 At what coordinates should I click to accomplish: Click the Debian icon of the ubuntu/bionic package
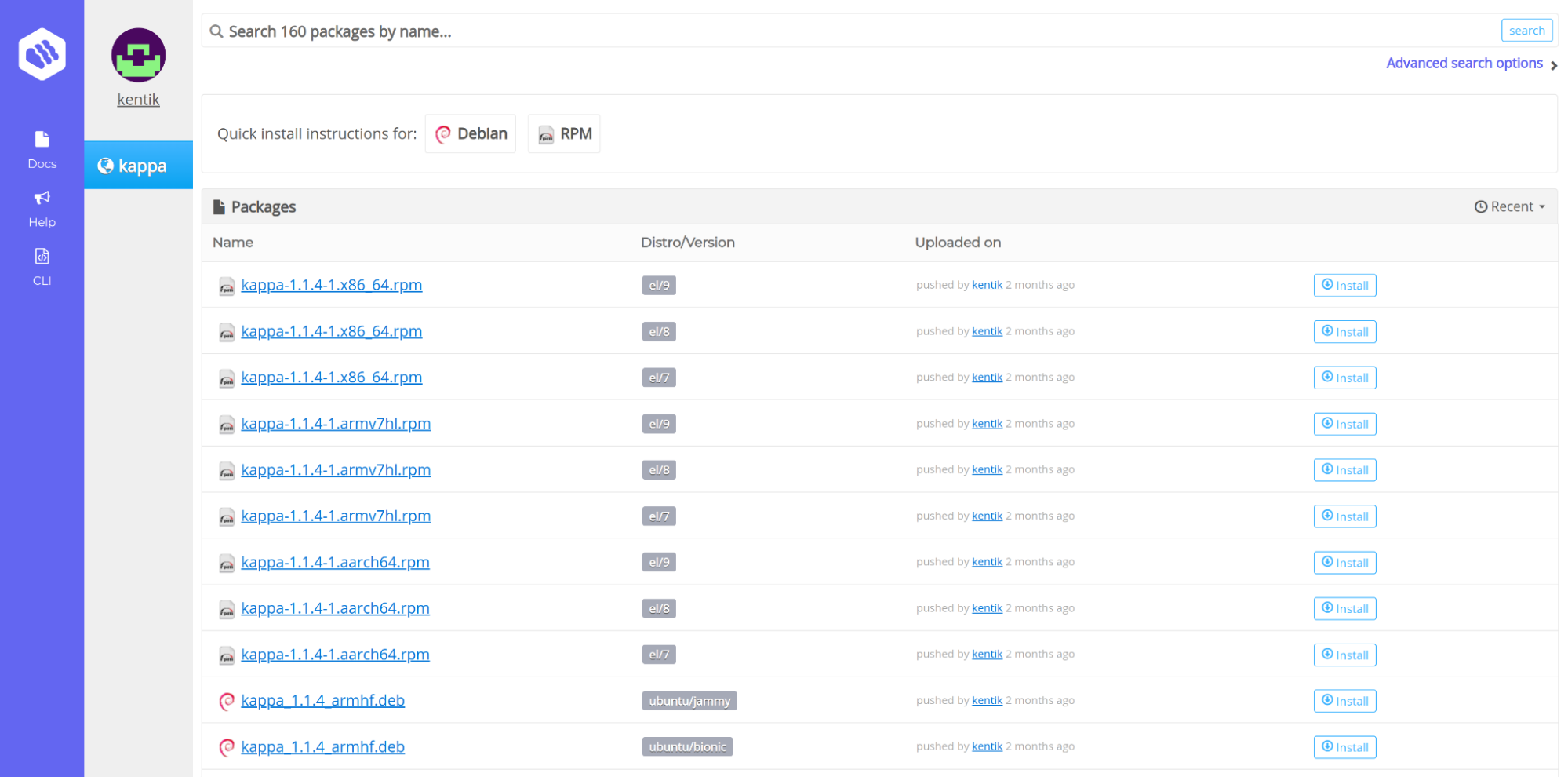[227, 747]
